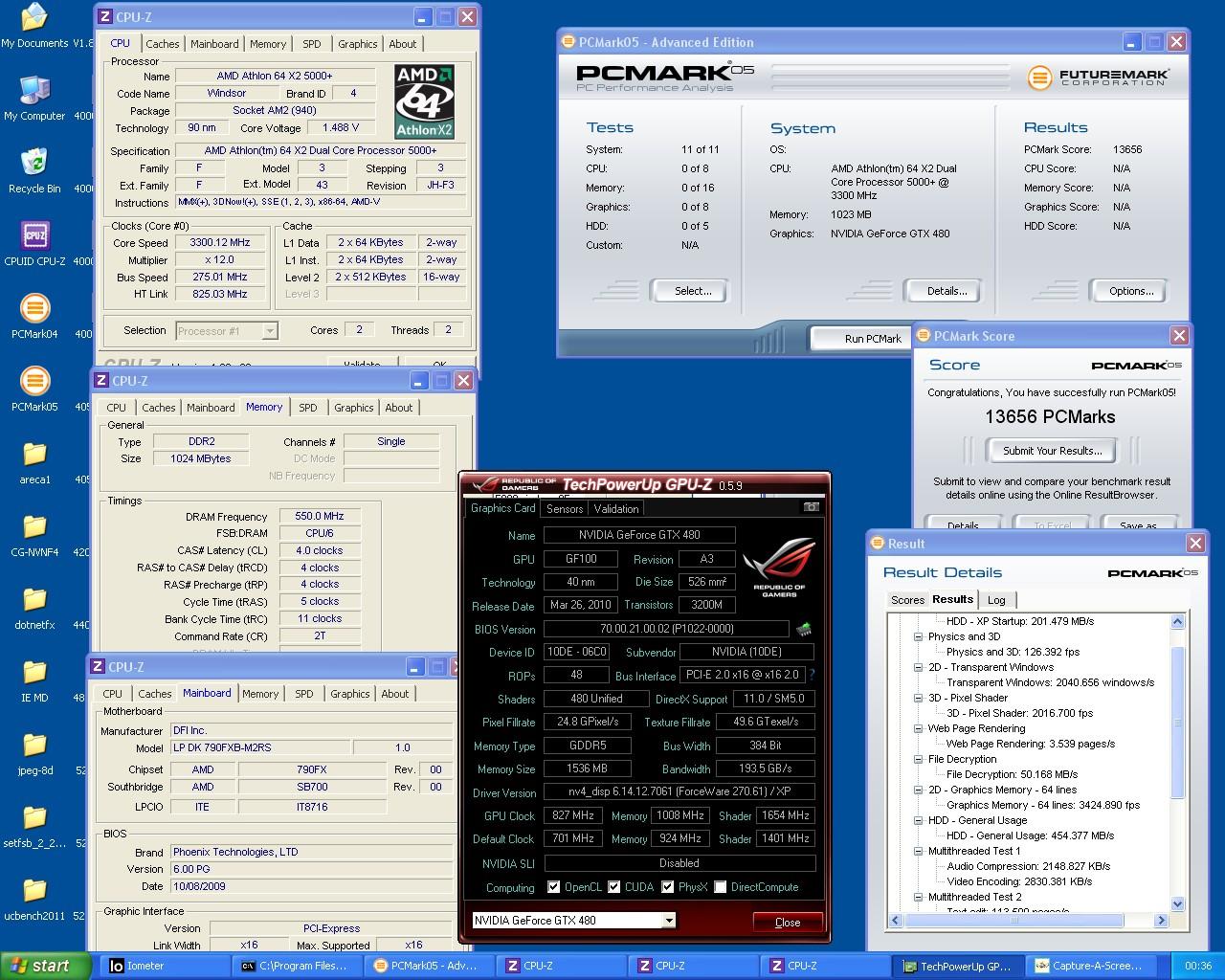Open the CG-NVNF4 desktop folder
The height and width of the screenshot is (980, 1225).
(34, 535)
